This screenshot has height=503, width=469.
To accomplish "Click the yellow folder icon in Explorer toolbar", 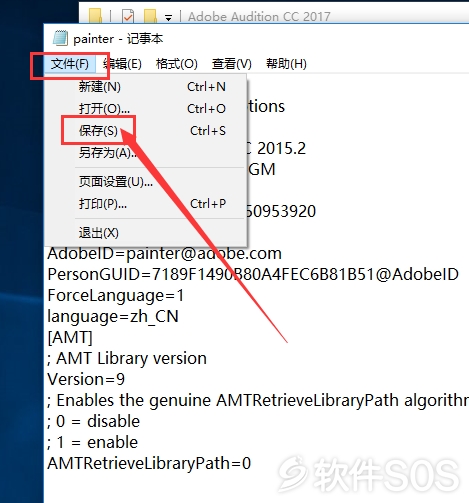I will pos(95,16).
